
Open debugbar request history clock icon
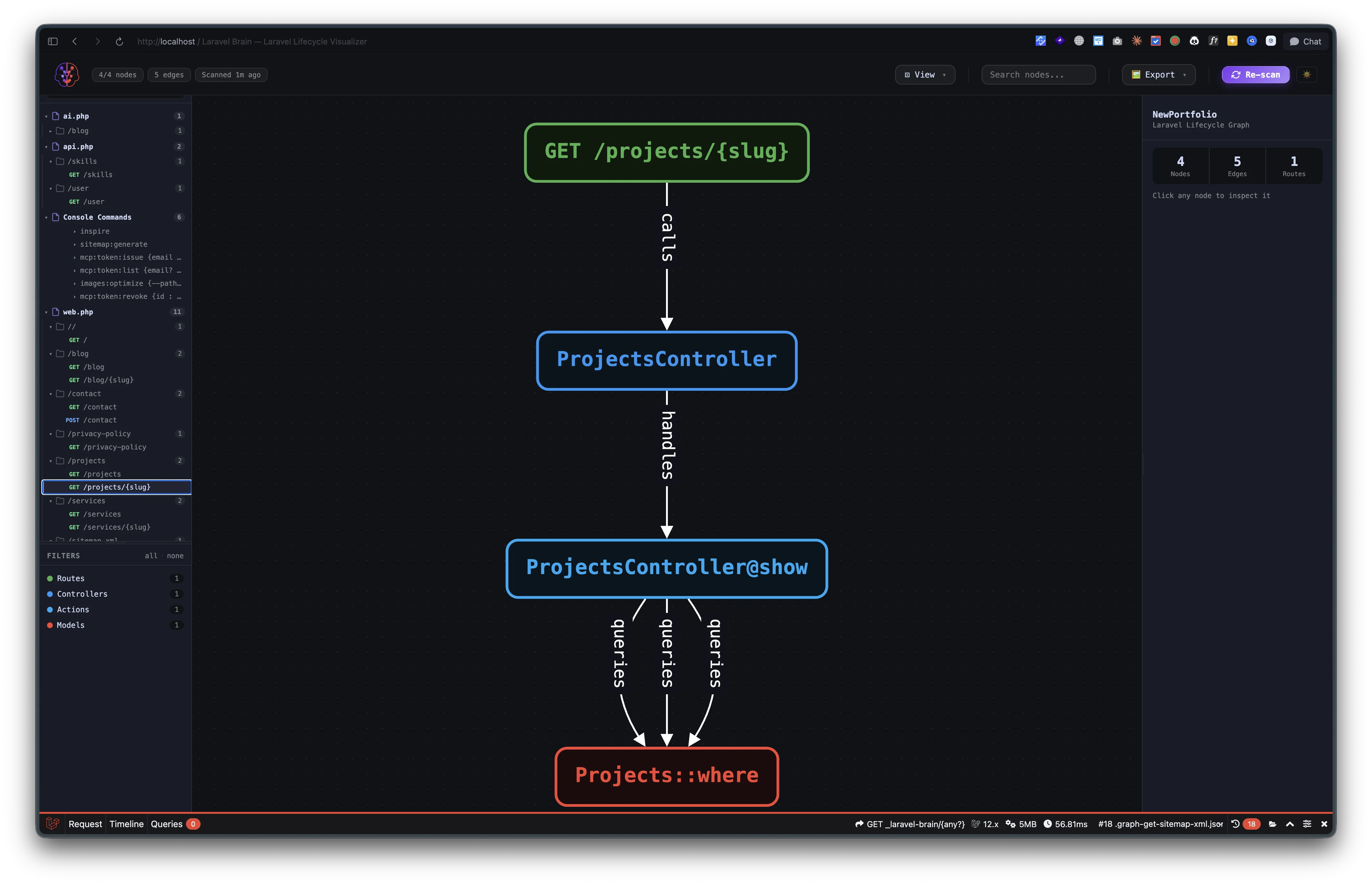1235,824
